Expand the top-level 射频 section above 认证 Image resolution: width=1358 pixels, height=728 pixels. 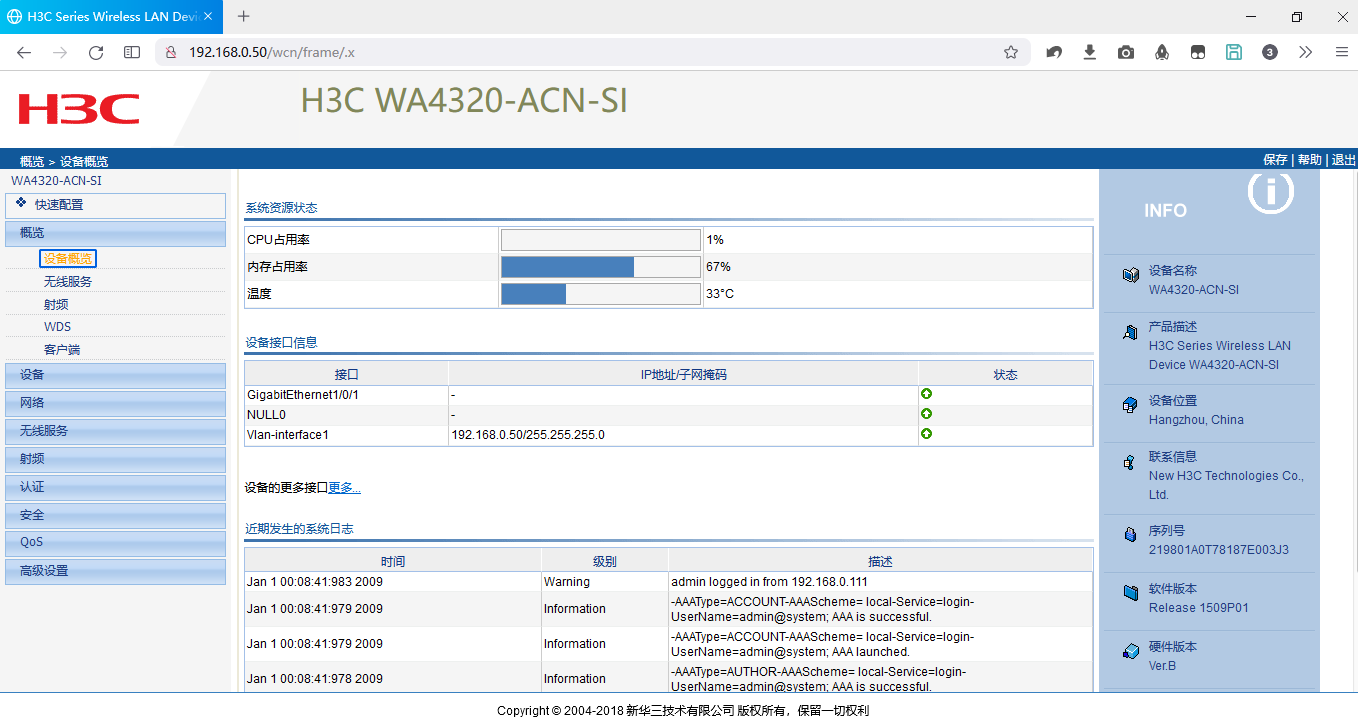[x=115, y=459]
